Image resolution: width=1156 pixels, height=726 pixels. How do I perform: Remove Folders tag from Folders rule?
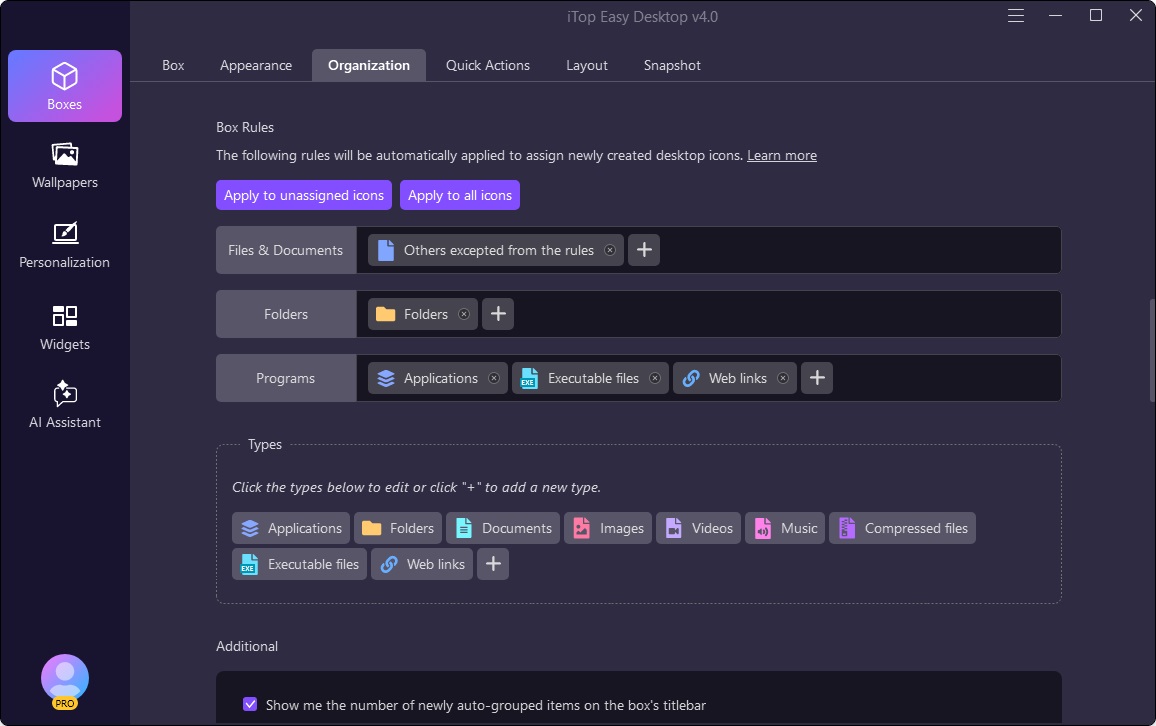coord(464,314)
